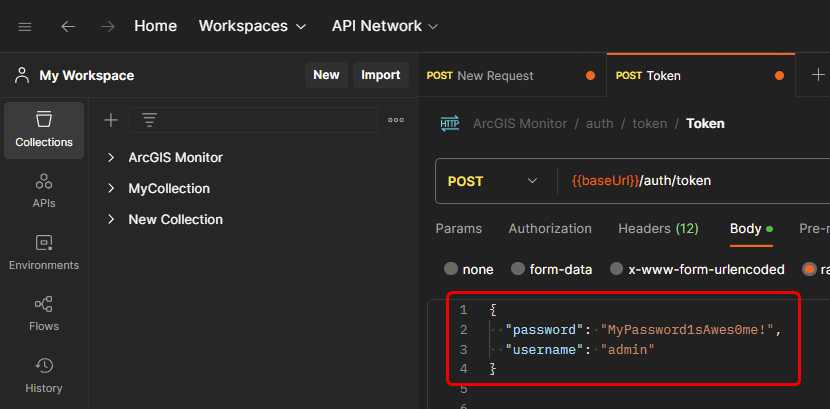This screenshot has width=830, height=409.
Task: Expand the New Collection collection
Action: pyautogui.click(x=111, y=220)
